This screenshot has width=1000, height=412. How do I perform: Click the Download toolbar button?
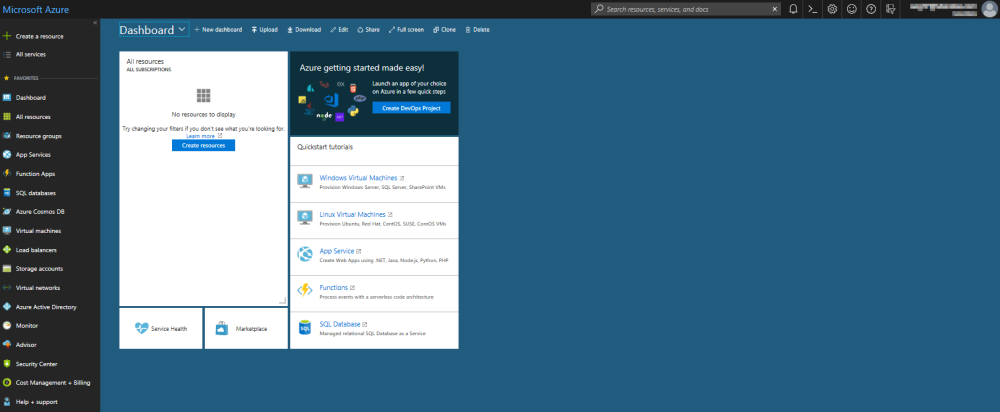tap(304, 29)
